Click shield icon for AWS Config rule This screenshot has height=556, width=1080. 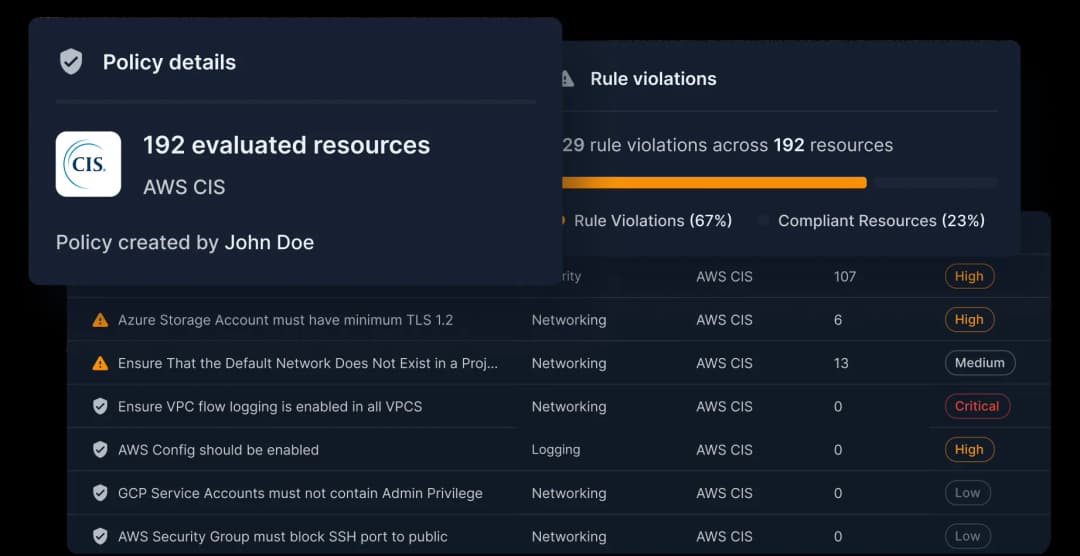[100, 450]
